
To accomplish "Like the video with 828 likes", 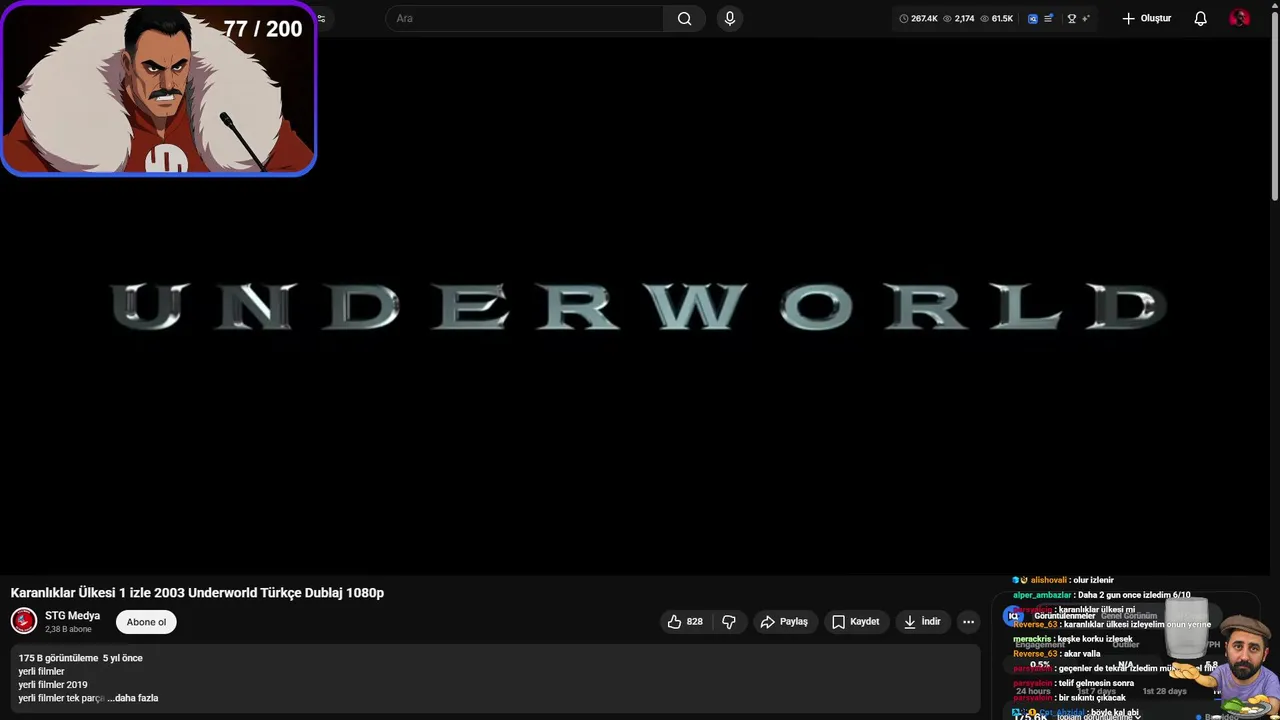I will point(685,622).
